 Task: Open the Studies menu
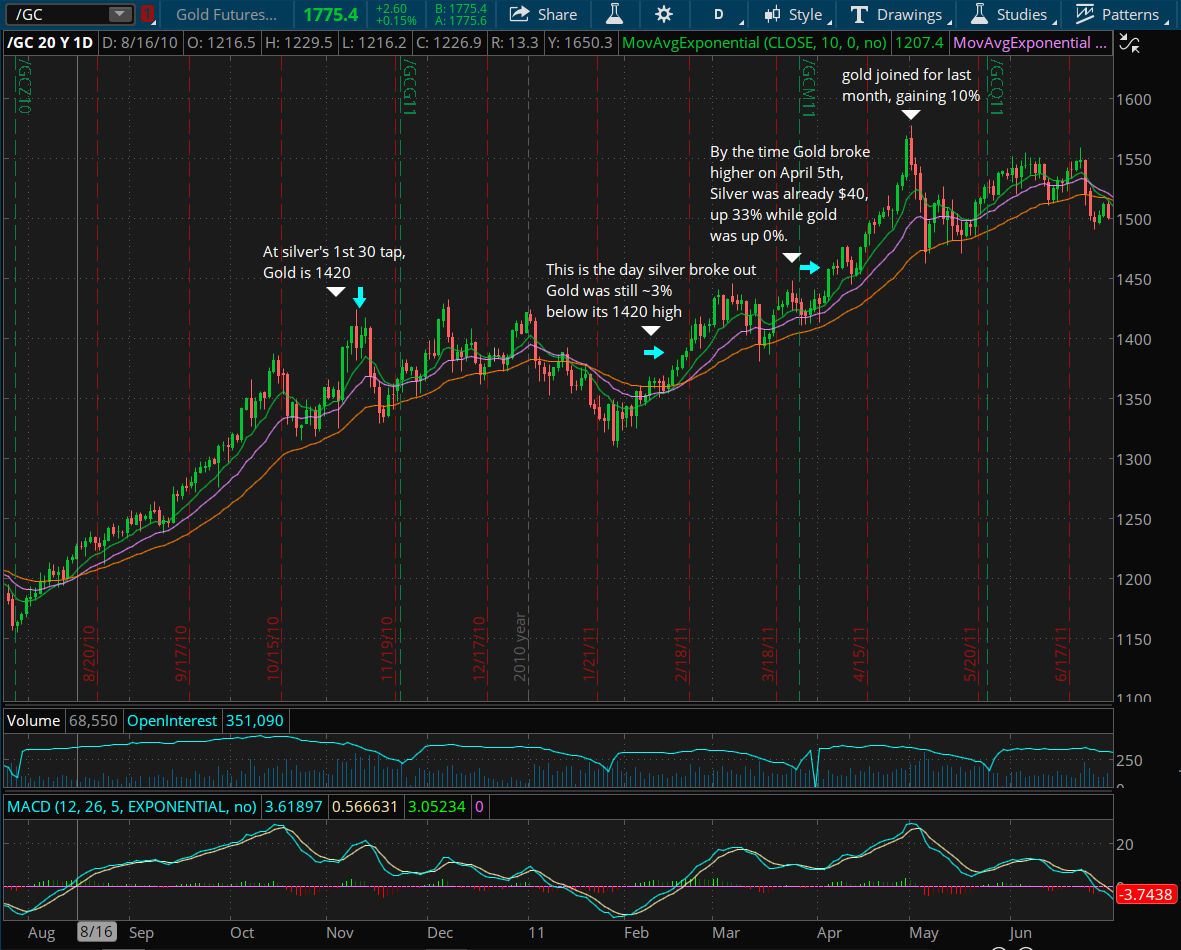[x=1012, y=14]
